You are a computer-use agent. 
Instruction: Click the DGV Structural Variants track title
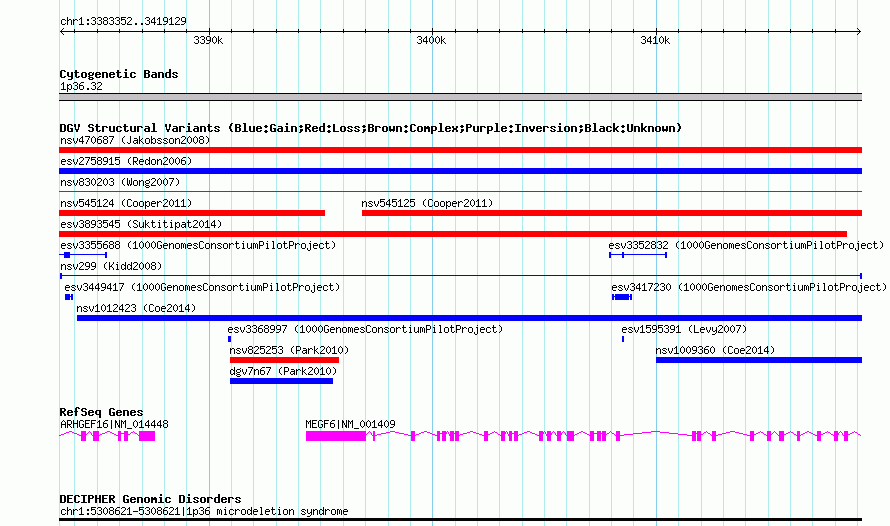coord(371,128)
